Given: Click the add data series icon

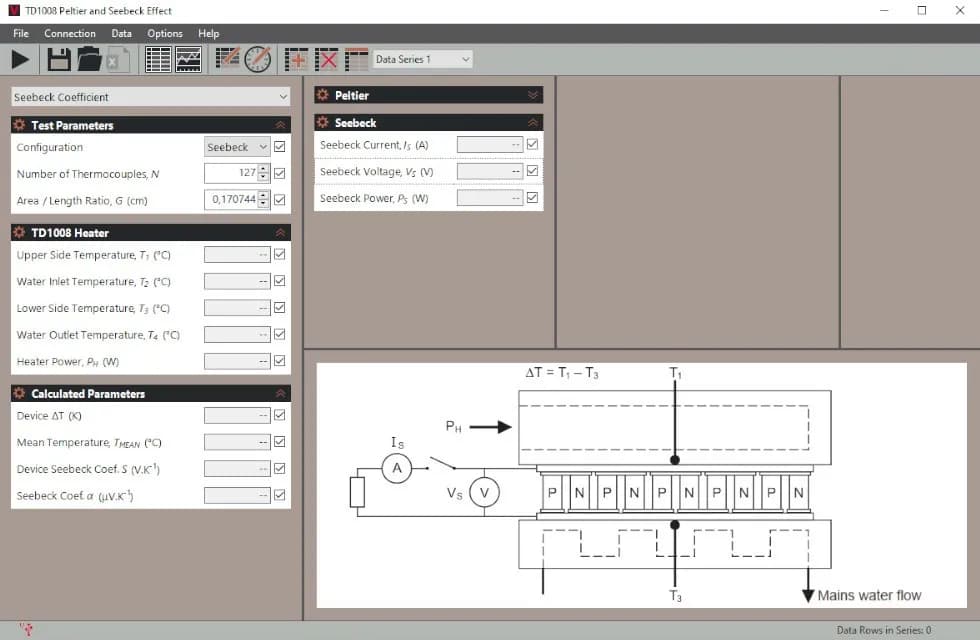Looking at the screenshot, I should point(296,60).
